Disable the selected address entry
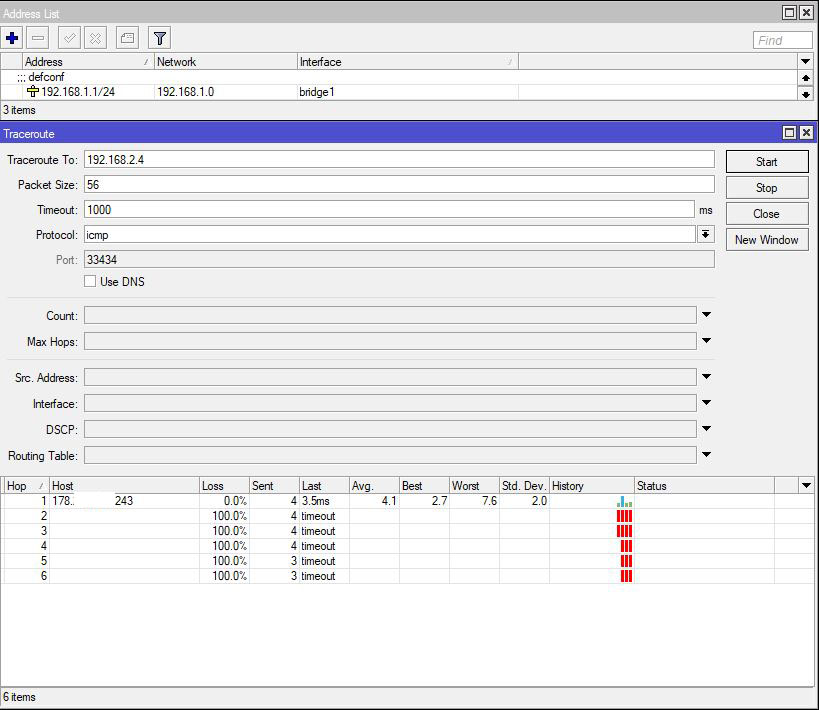Image resolution: width=819 pixels, height=710 pixels. 95,38
